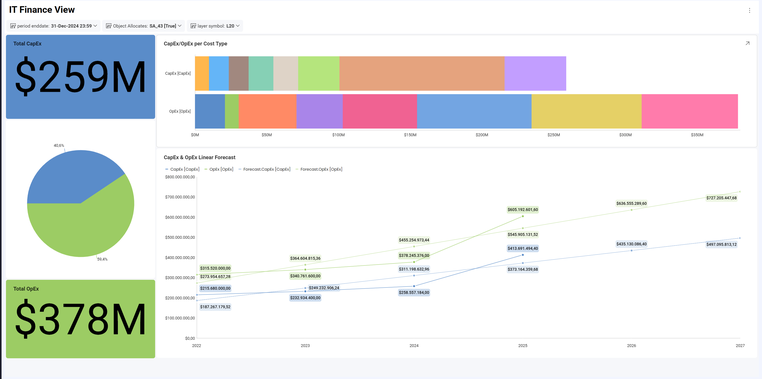Click the small green segment in the OpEx bar
The height and width of the screenshot is (379, 762).
coord(232,111)
